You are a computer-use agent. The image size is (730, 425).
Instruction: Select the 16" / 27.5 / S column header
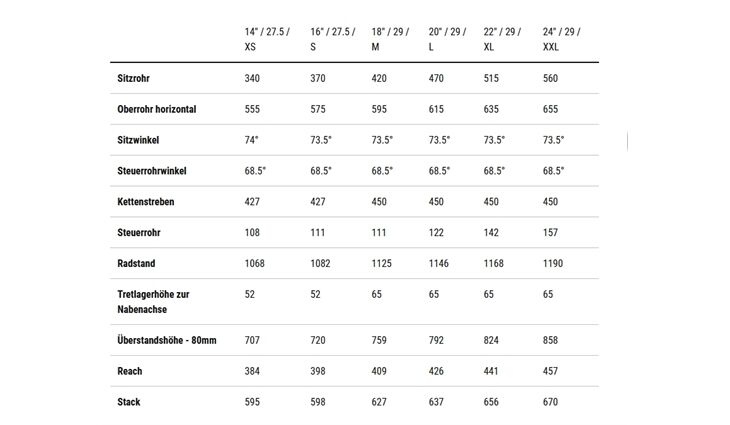[x=333, y=39]
